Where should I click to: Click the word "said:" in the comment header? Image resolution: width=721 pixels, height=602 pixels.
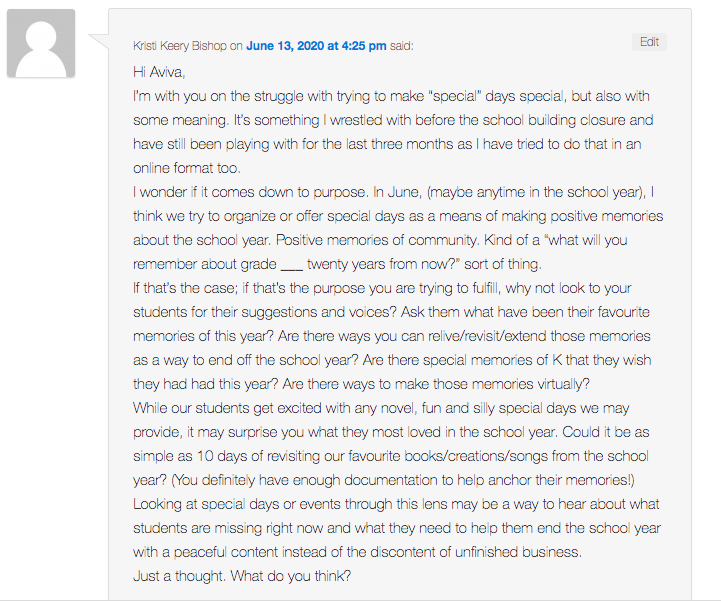click(401, 45)
